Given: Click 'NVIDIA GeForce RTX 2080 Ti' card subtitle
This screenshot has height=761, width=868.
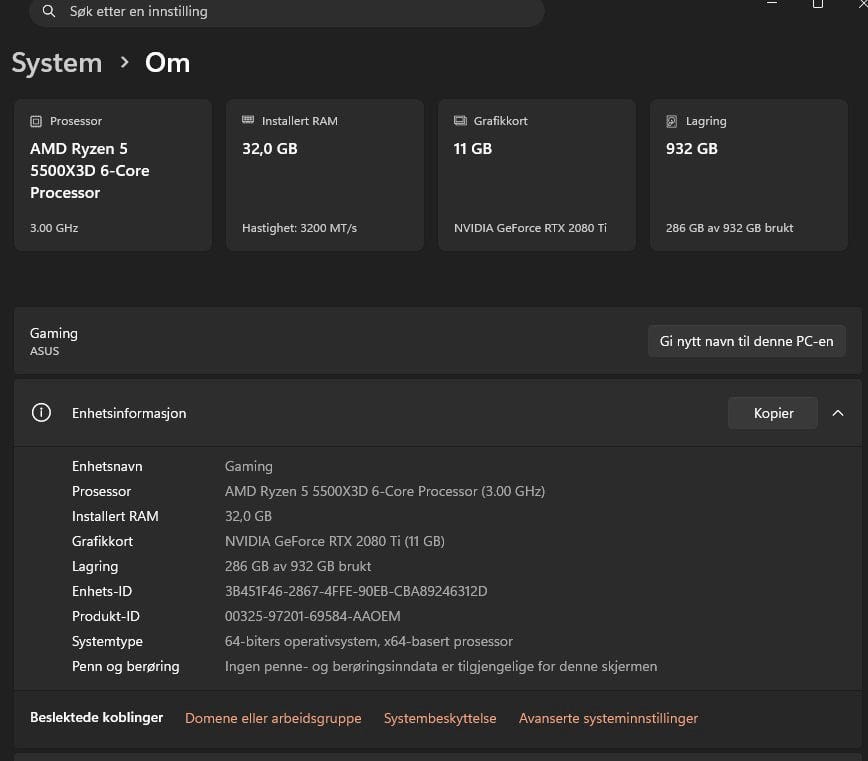Looking at the screenshot, I should [x=530, y=228].
